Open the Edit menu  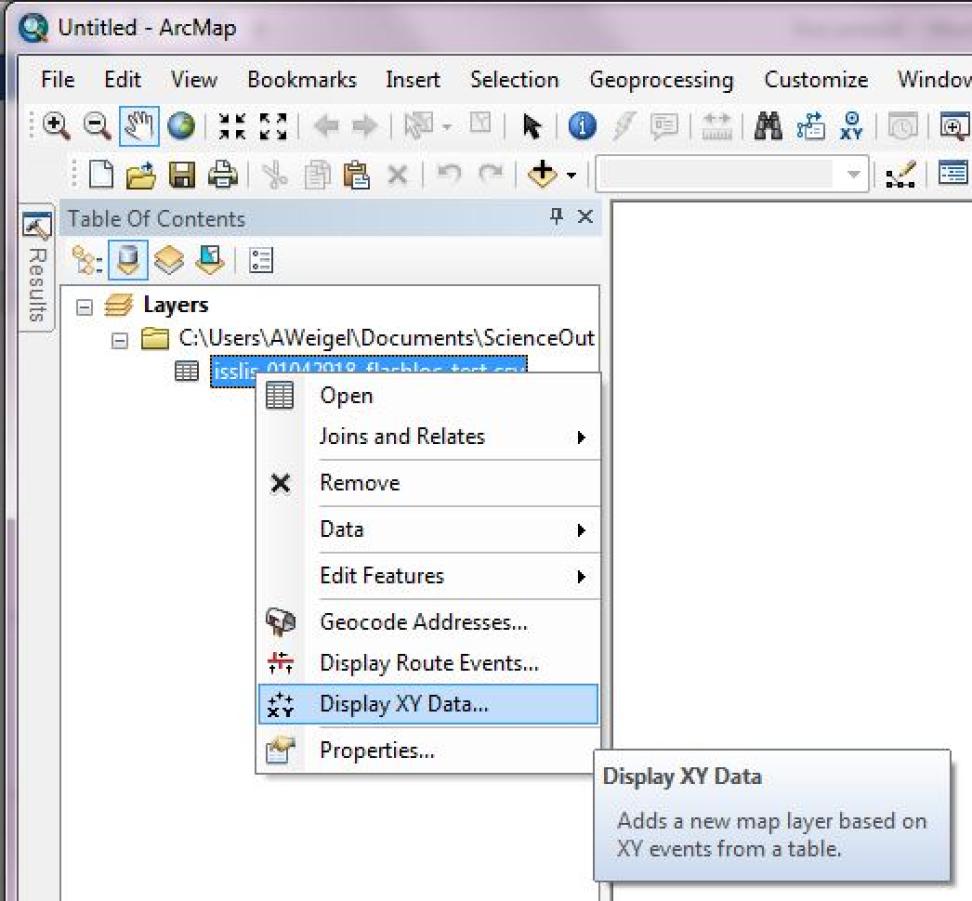123,79
